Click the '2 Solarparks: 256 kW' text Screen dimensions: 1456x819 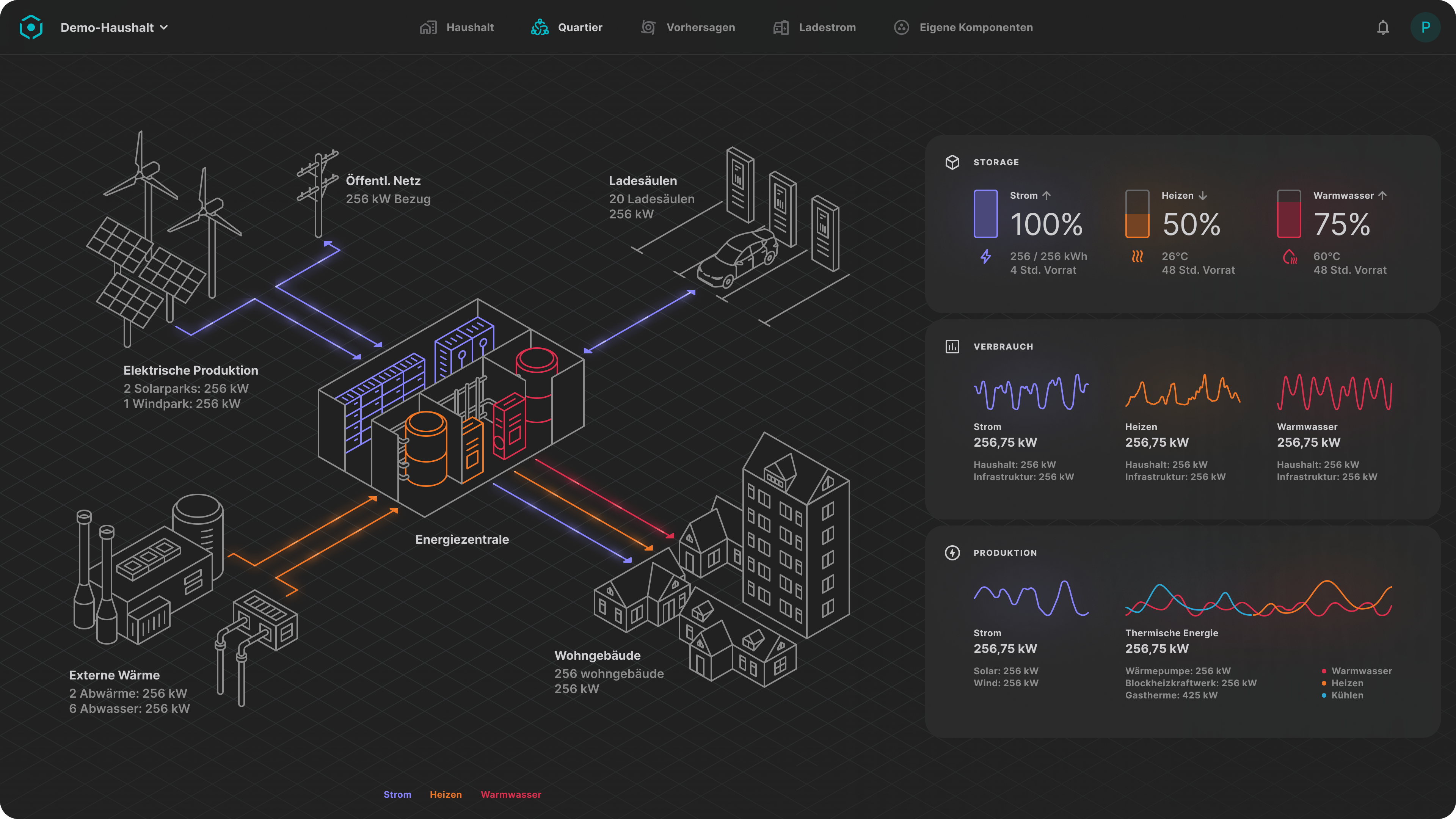(x=186, y=389)
